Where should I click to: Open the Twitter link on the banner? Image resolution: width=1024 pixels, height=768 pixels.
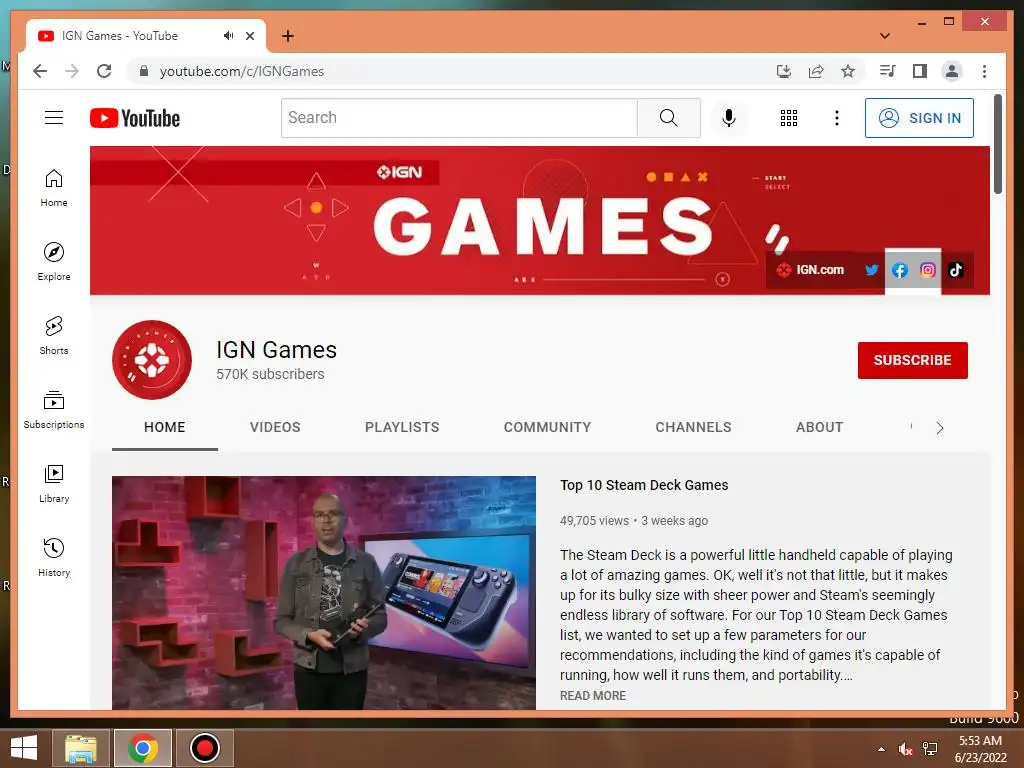pyautogui.click(x=871, y=270)
